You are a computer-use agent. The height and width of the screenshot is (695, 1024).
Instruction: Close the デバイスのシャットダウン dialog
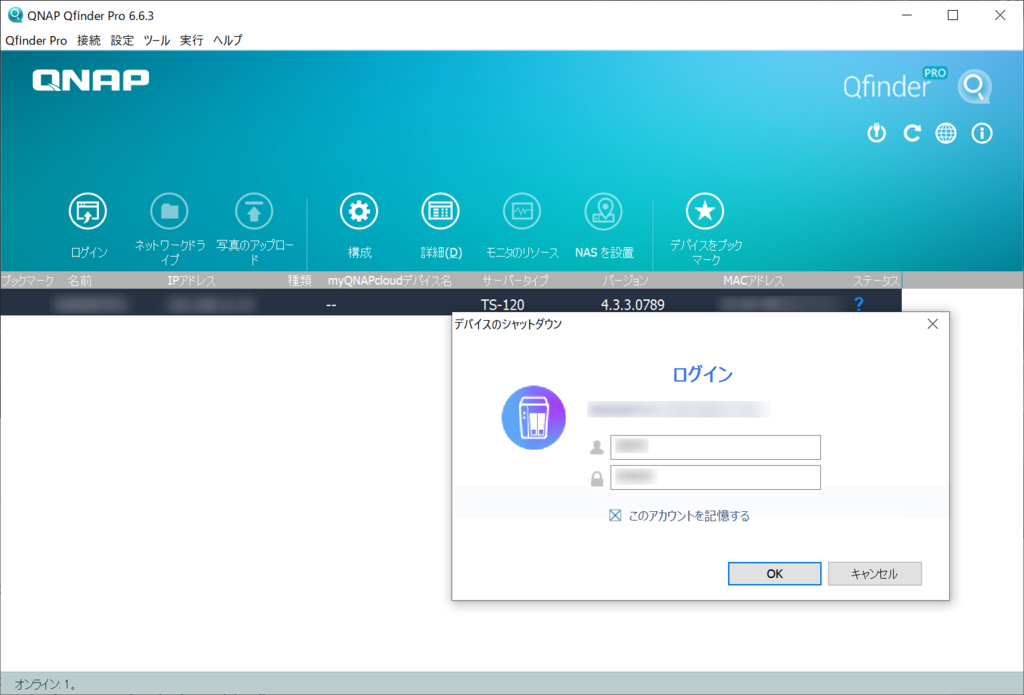tap(933, 324)
